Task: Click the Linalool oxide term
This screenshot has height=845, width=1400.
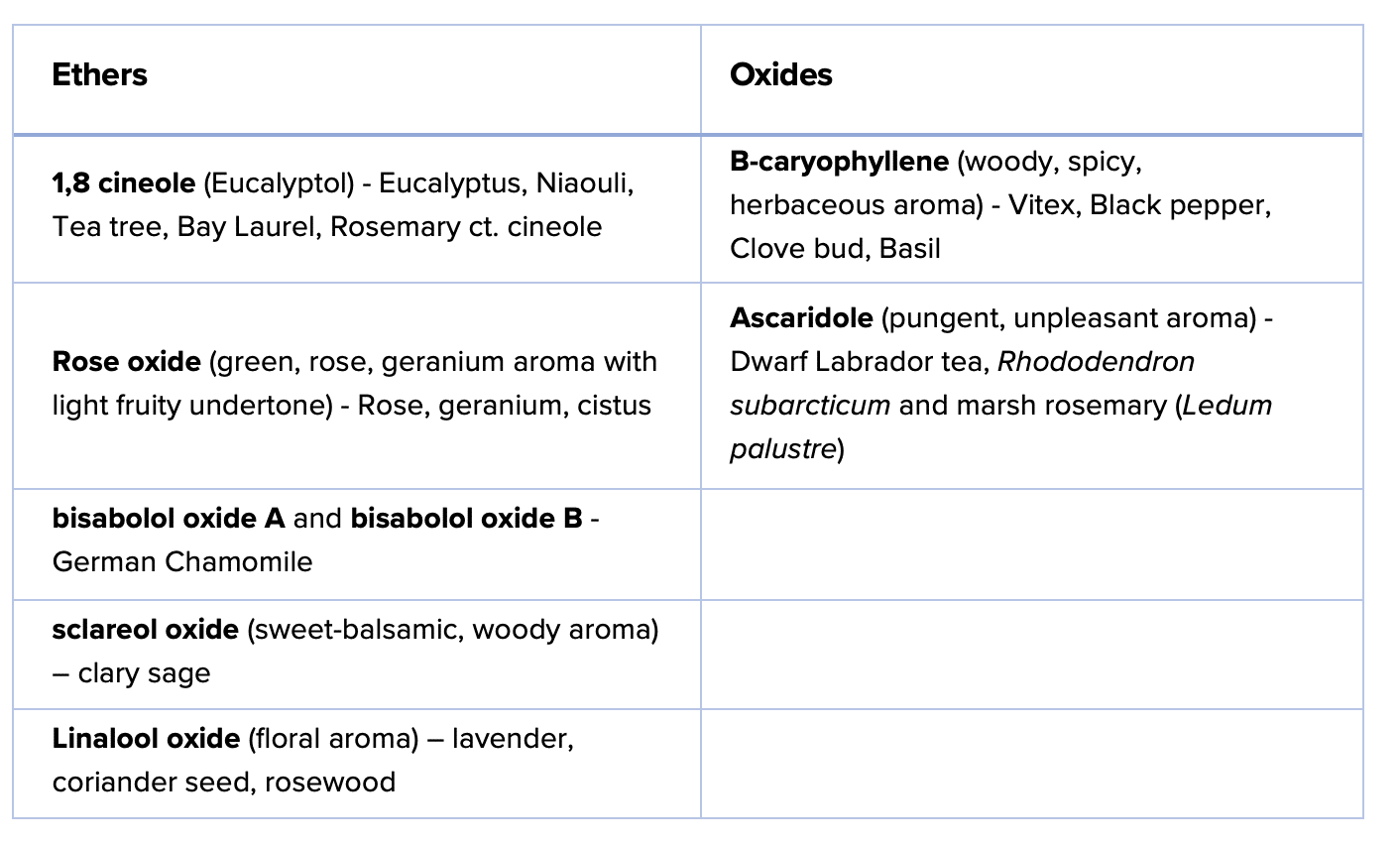Action: coord(146,738)
